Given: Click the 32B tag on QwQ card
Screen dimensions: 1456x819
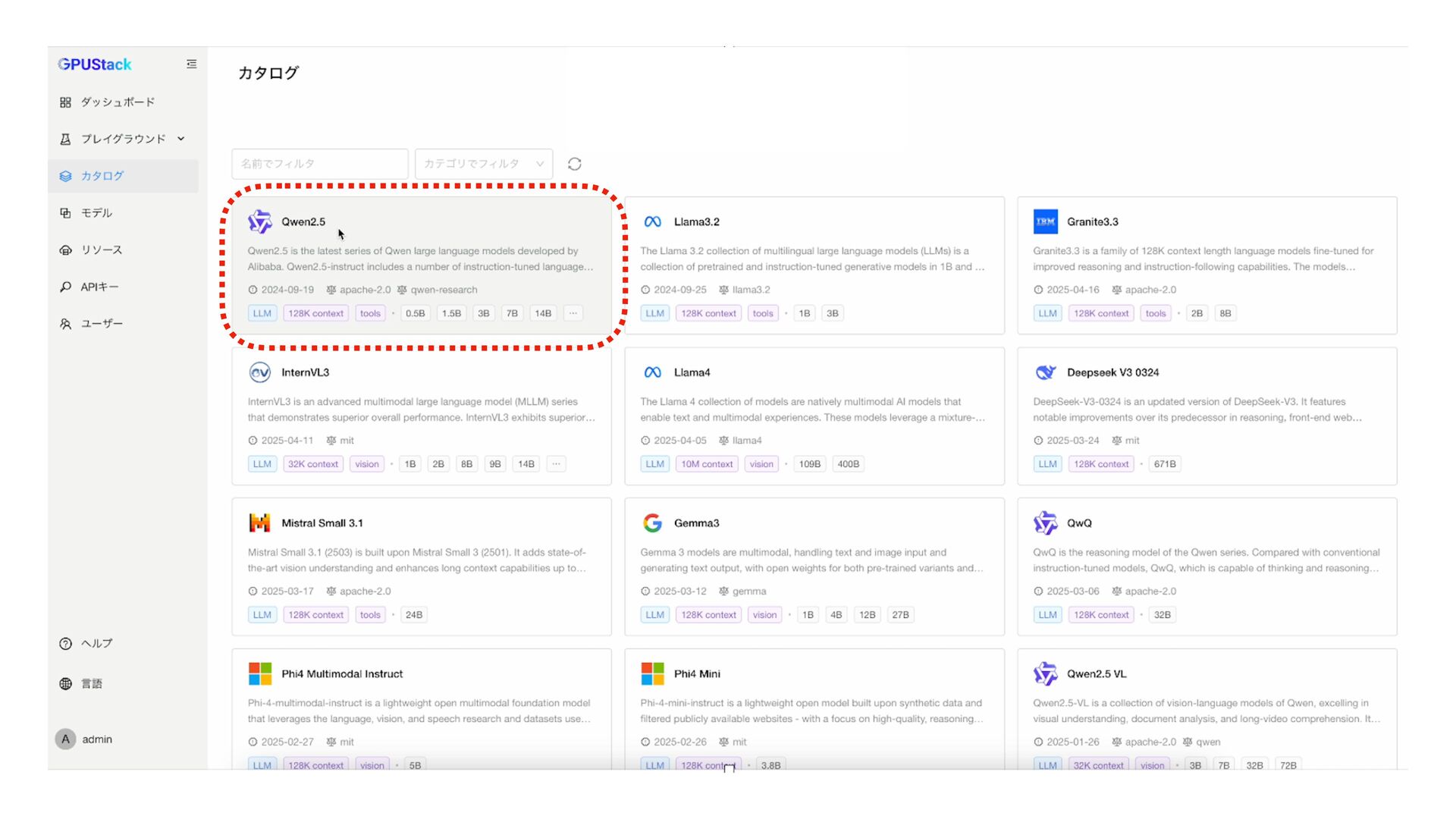Looking at the screenshot, I should click(x=1163, y=615).
